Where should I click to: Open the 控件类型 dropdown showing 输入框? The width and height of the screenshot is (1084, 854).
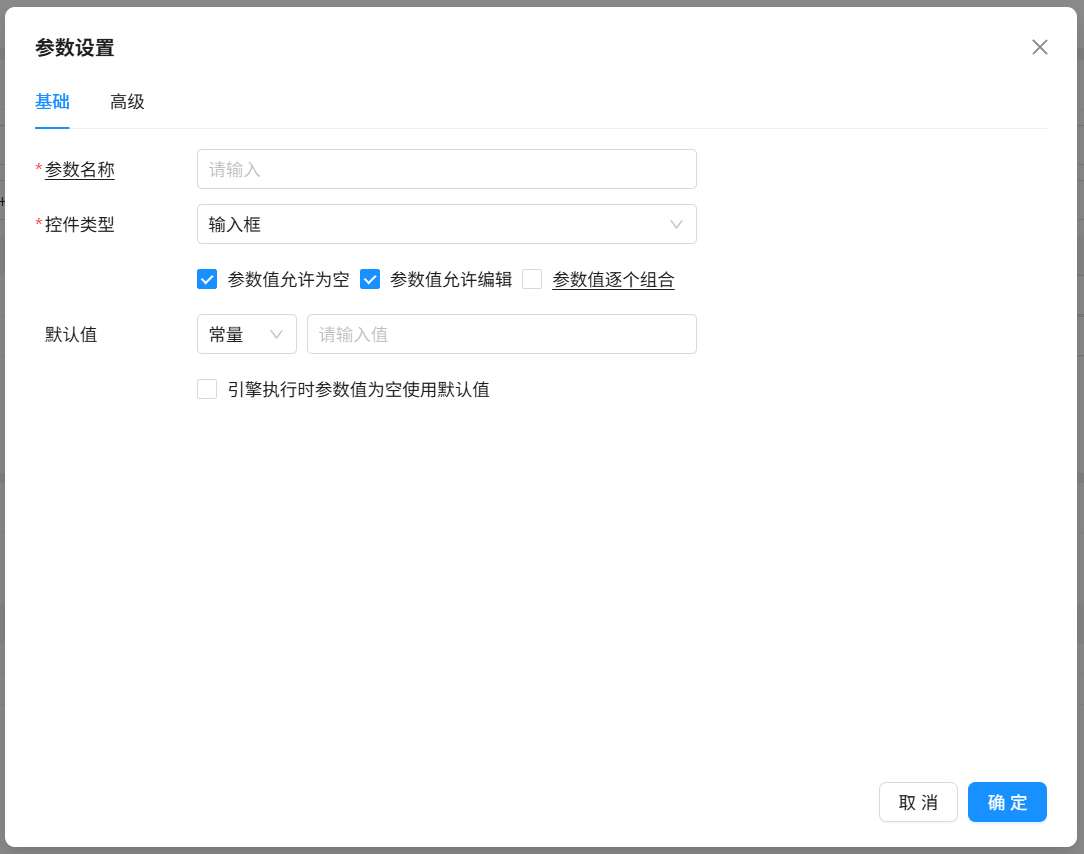(445, 224)
